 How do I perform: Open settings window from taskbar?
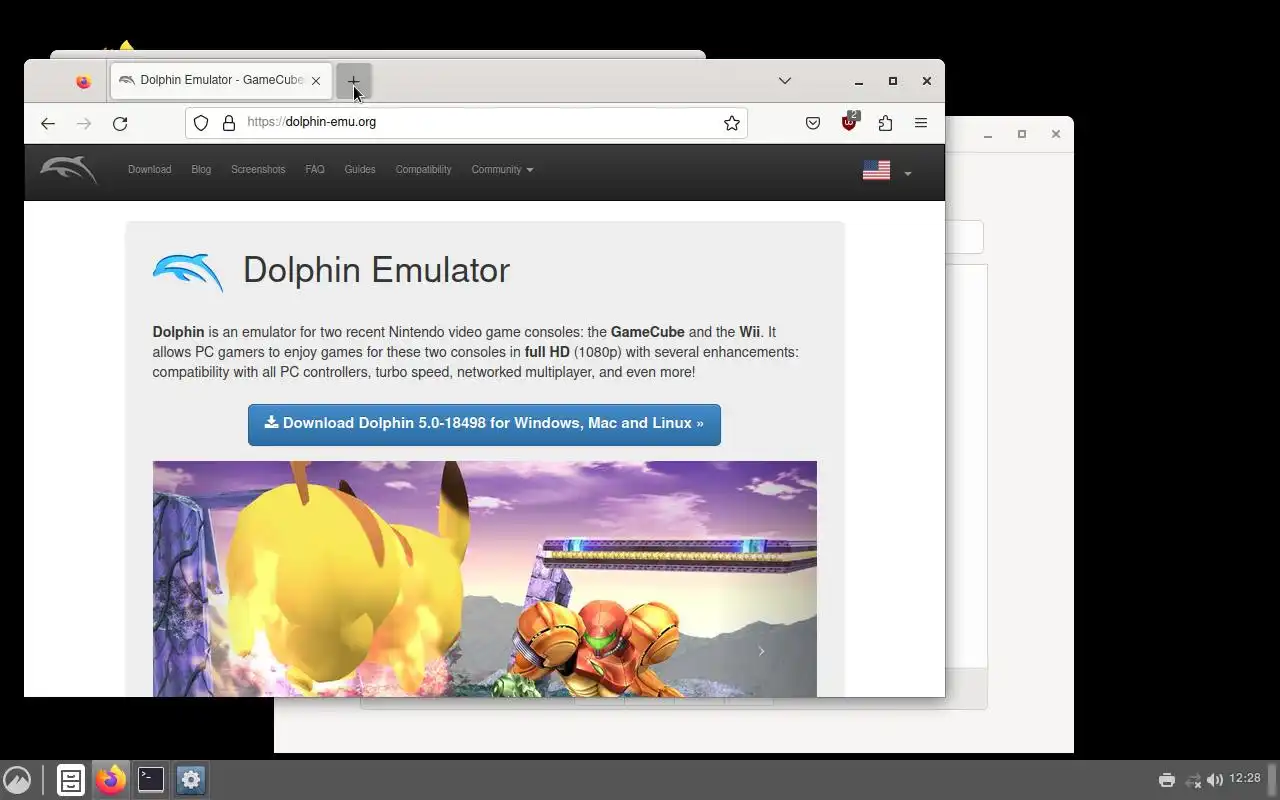(x=191, y=780)
